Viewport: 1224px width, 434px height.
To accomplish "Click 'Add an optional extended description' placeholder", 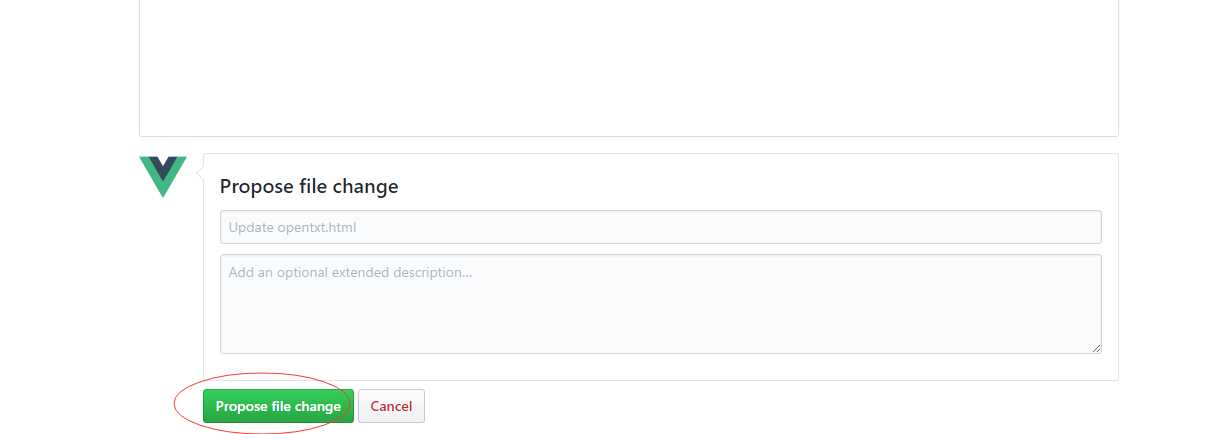I will point(350,272).
